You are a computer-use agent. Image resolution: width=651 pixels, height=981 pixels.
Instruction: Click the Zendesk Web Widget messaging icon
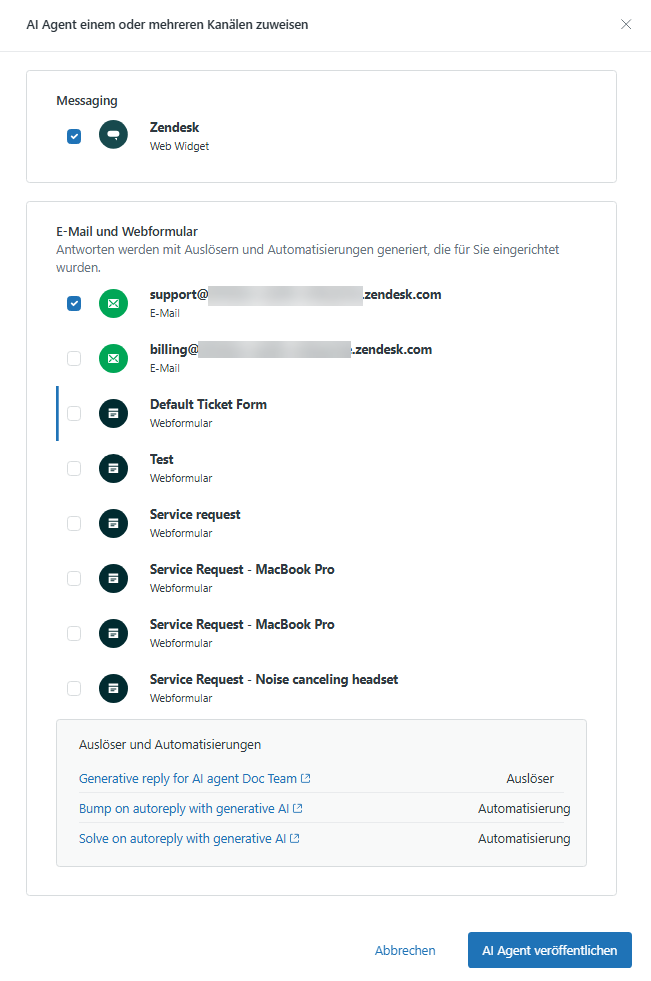(x=113, y=135)
